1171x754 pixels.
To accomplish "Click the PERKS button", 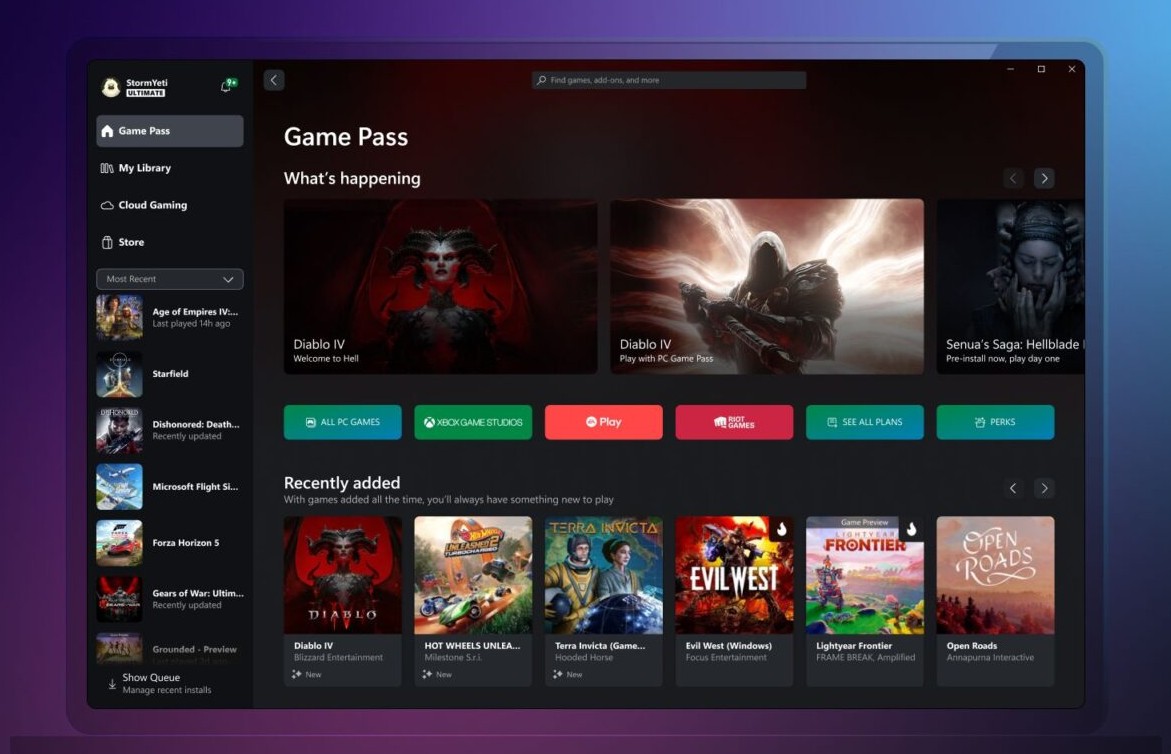I will 995,423.
